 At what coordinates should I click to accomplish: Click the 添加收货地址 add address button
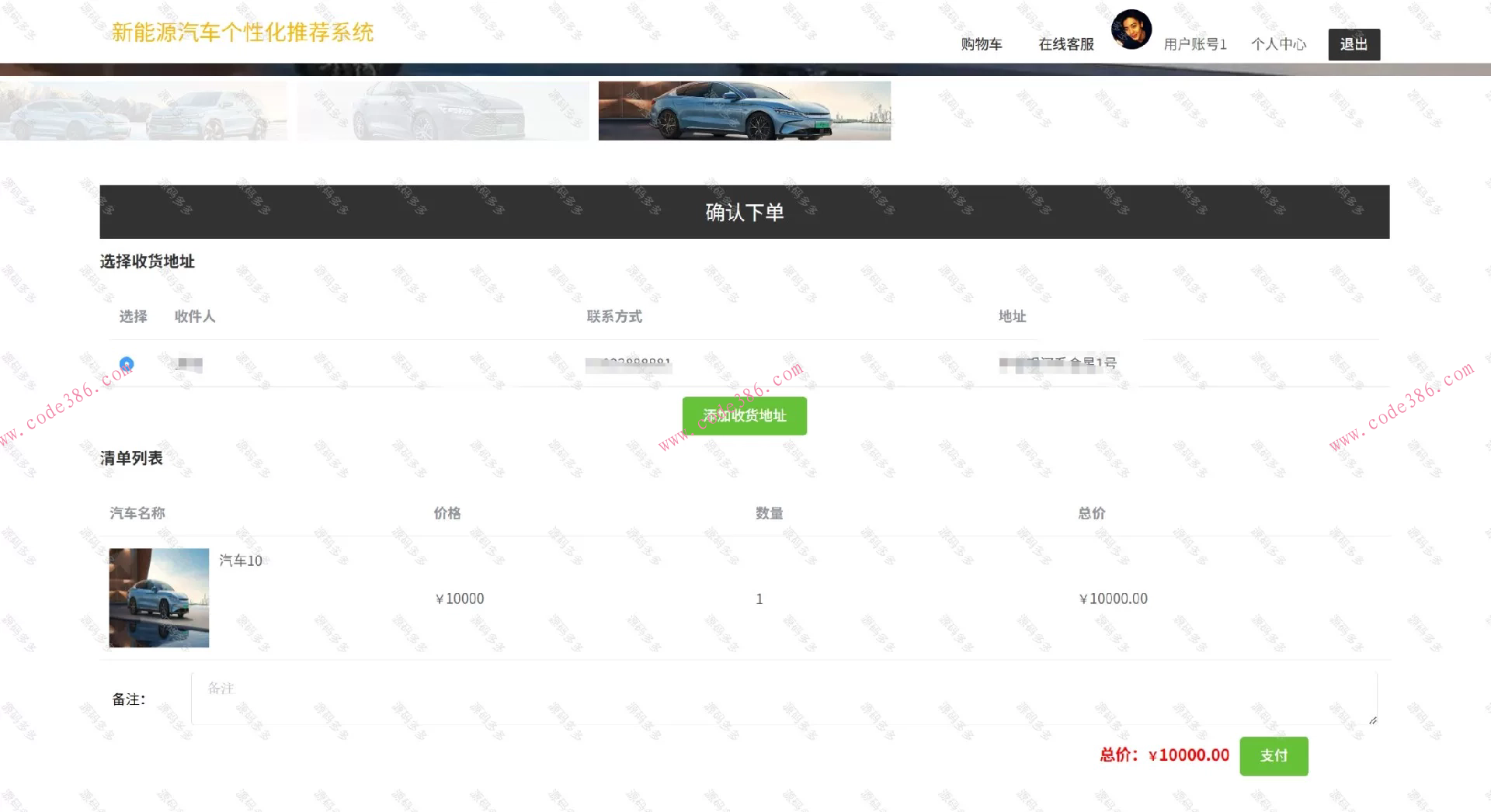(x=743, y=415)
